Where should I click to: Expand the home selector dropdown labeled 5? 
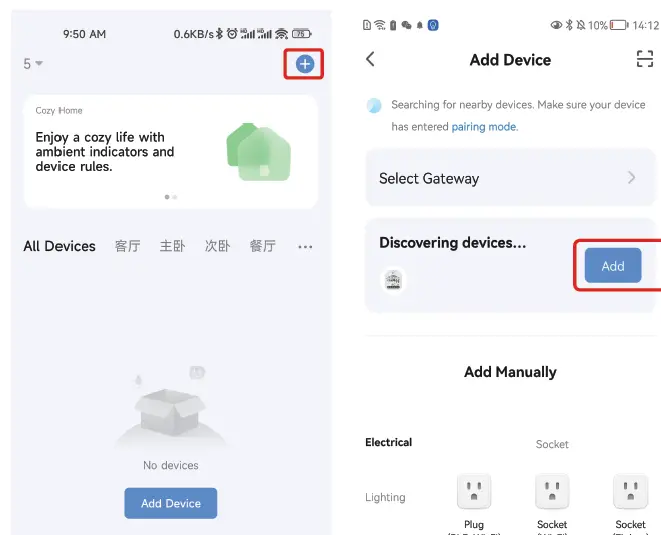(33, 64)
